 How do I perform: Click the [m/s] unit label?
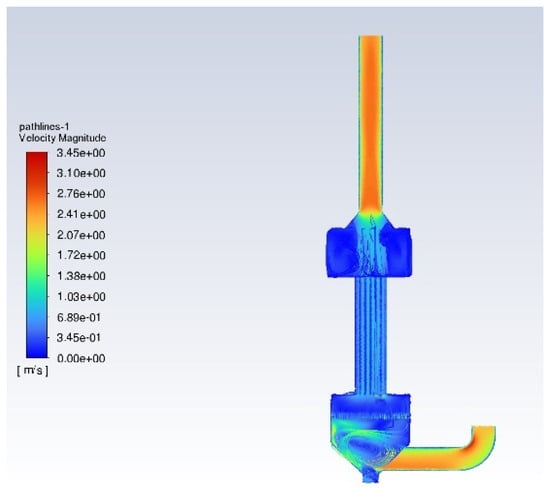click(33, 371)
